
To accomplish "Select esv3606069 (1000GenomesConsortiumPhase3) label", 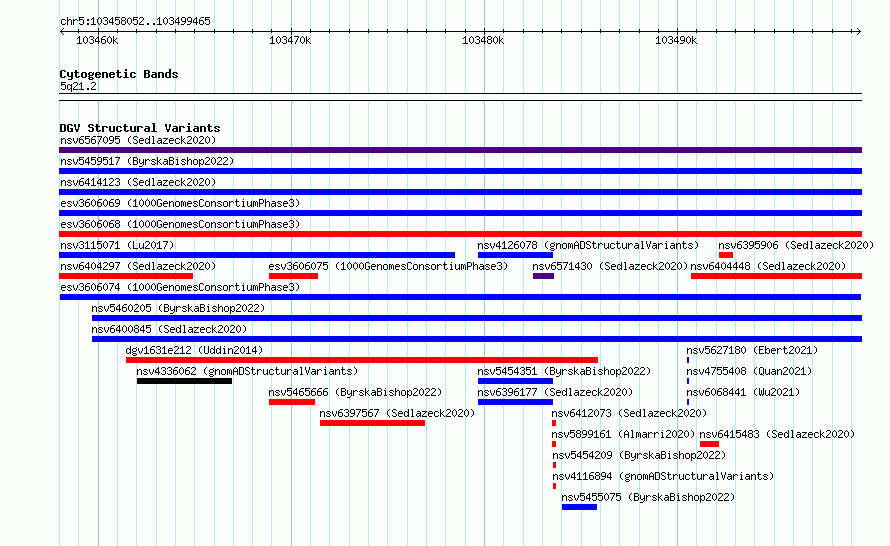I will click(x=180, y=203).
